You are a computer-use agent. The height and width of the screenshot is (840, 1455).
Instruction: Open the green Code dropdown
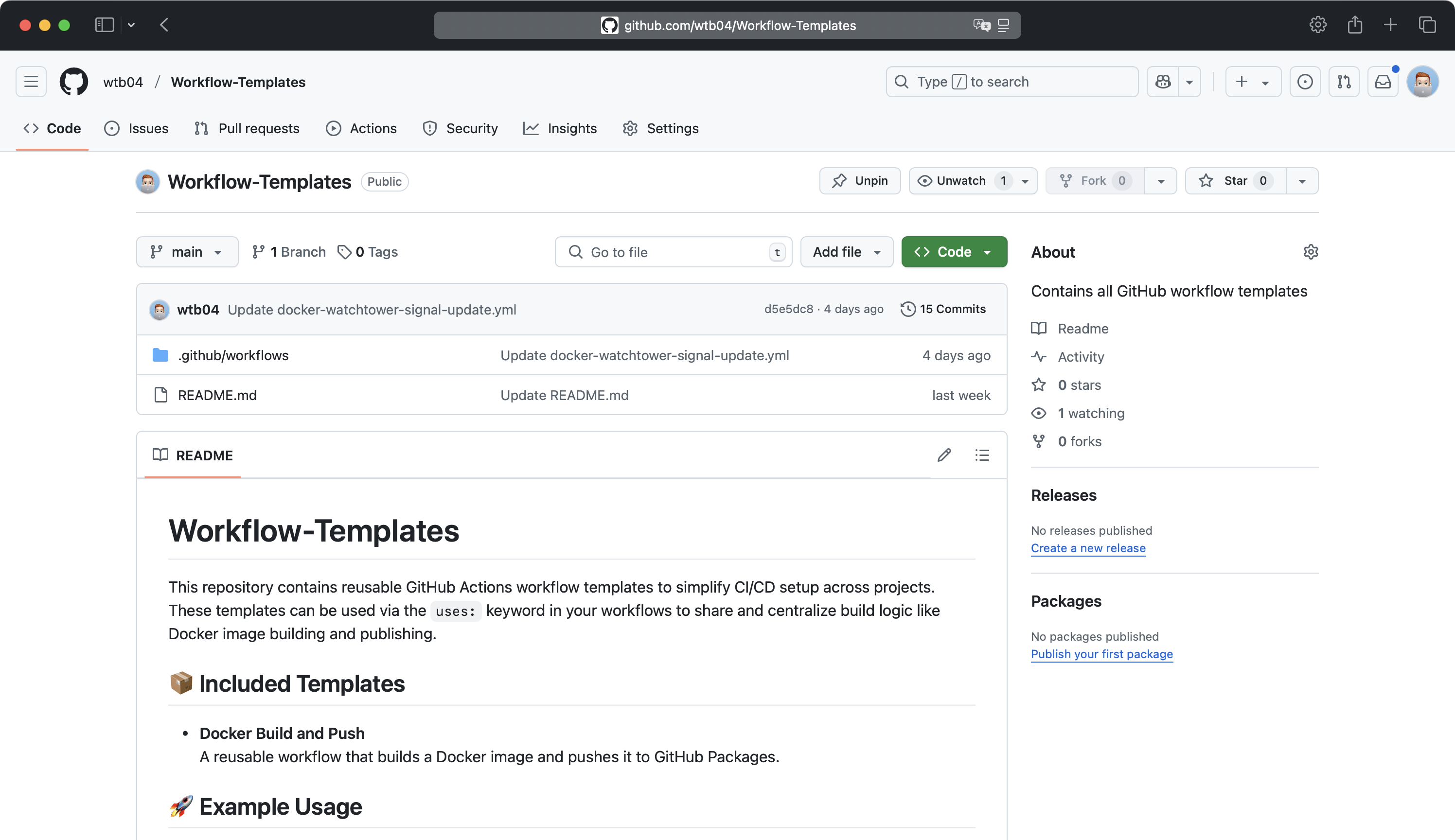[954, 252]
